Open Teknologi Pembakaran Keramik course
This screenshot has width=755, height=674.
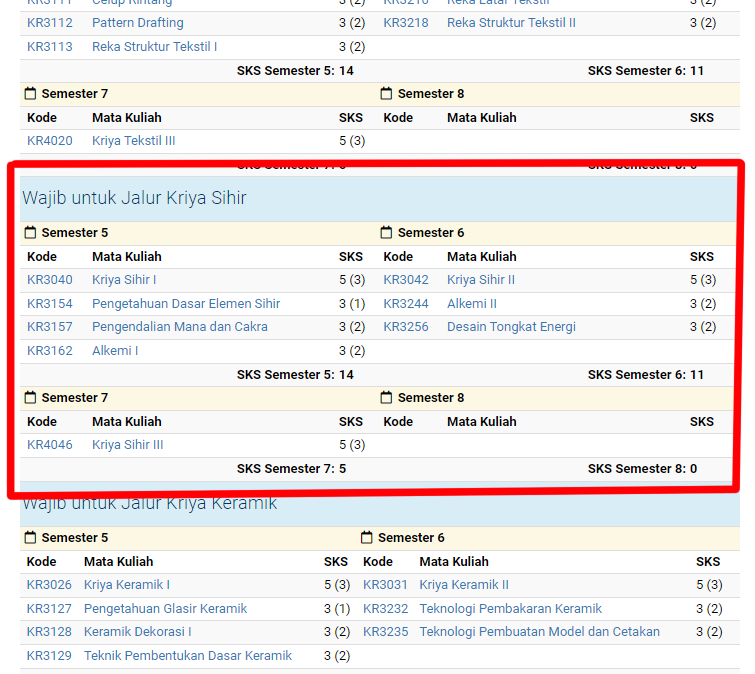click(x=510, y=609)
